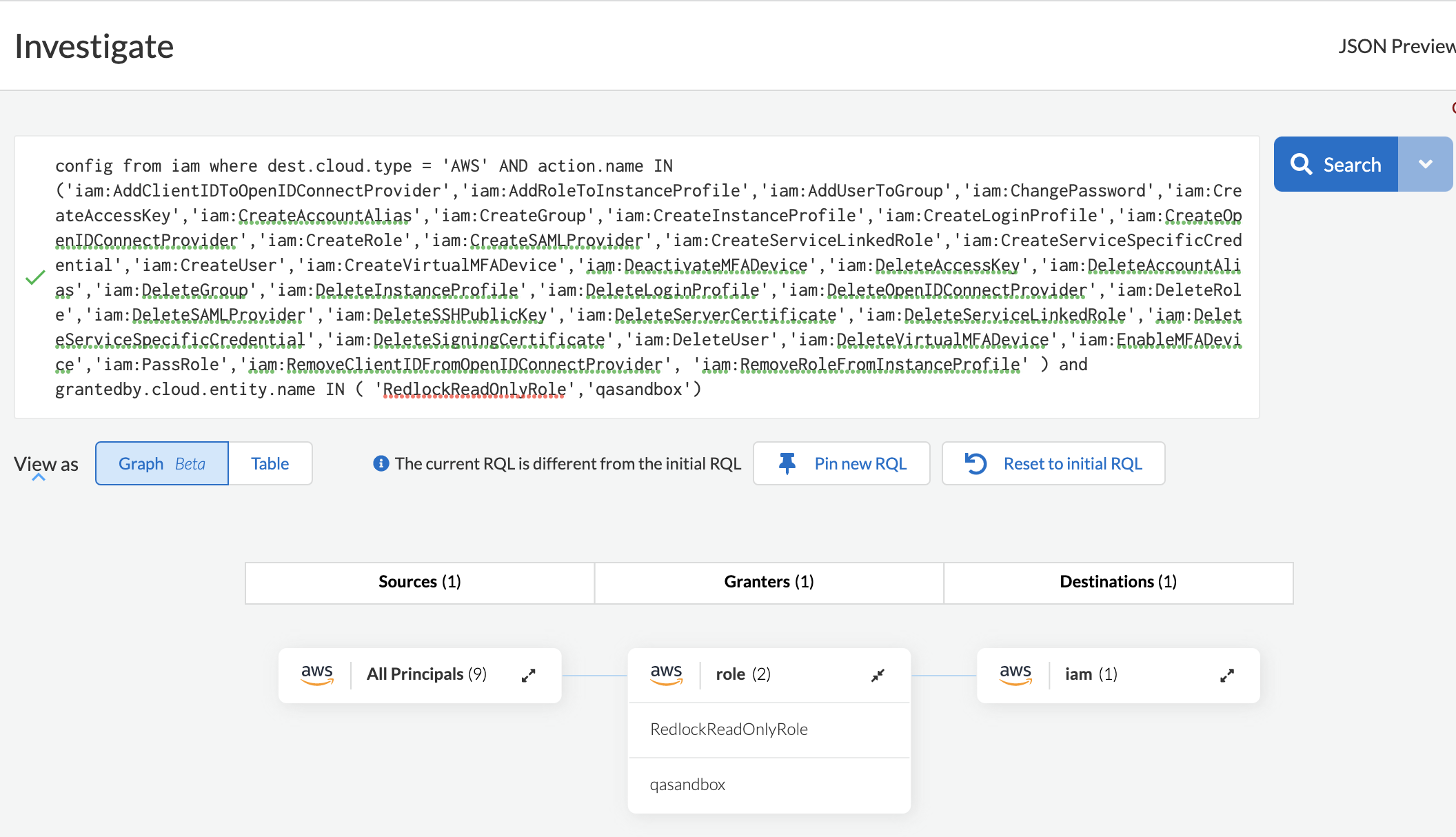The image size is (1456, 837).
Task: Click Reset to initial RQL button
Action: click(1072, 463)
